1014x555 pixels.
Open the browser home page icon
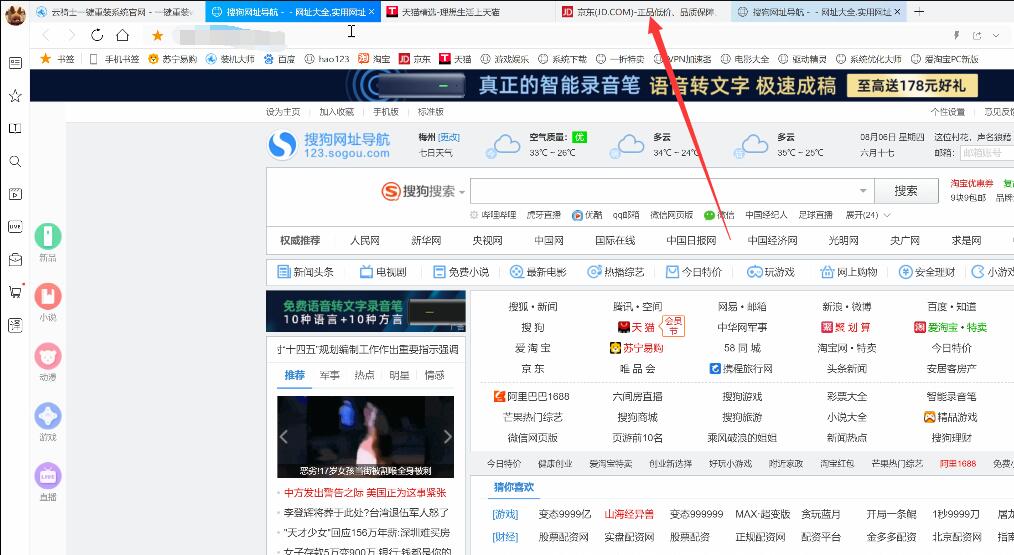point(123,36)
